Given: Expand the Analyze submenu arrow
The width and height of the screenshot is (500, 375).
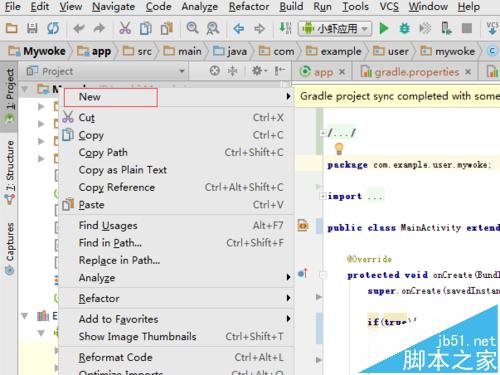Looking at the screenshot, I should point(288,277).
